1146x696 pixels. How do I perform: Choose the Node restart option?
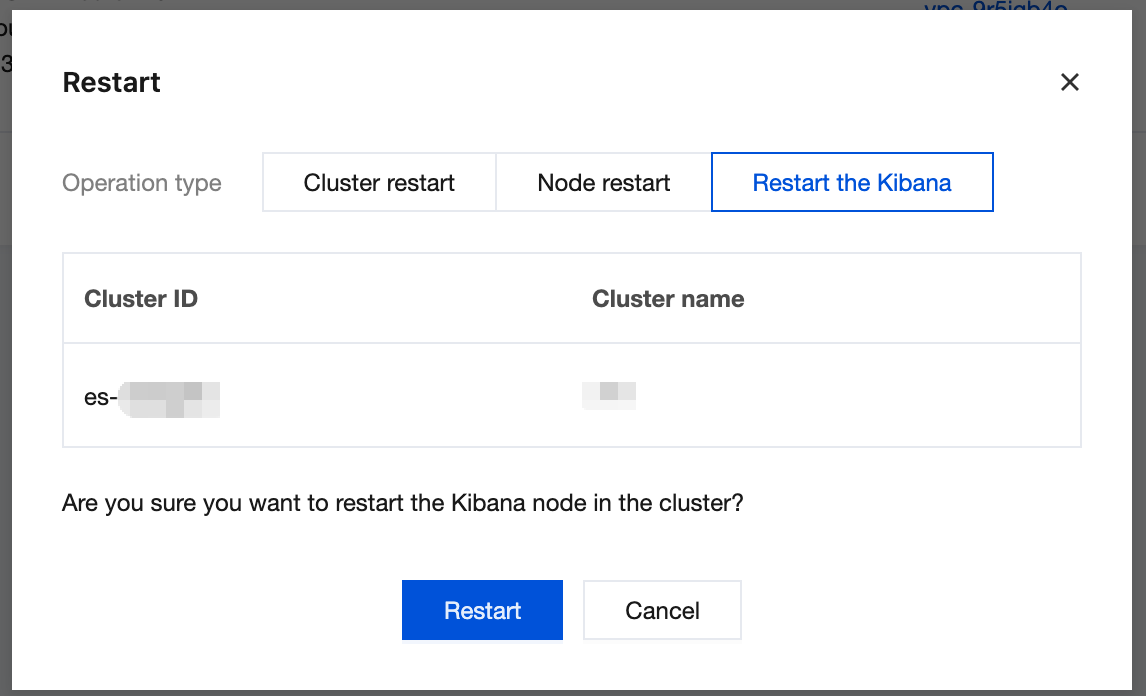(x=603, y=183)
